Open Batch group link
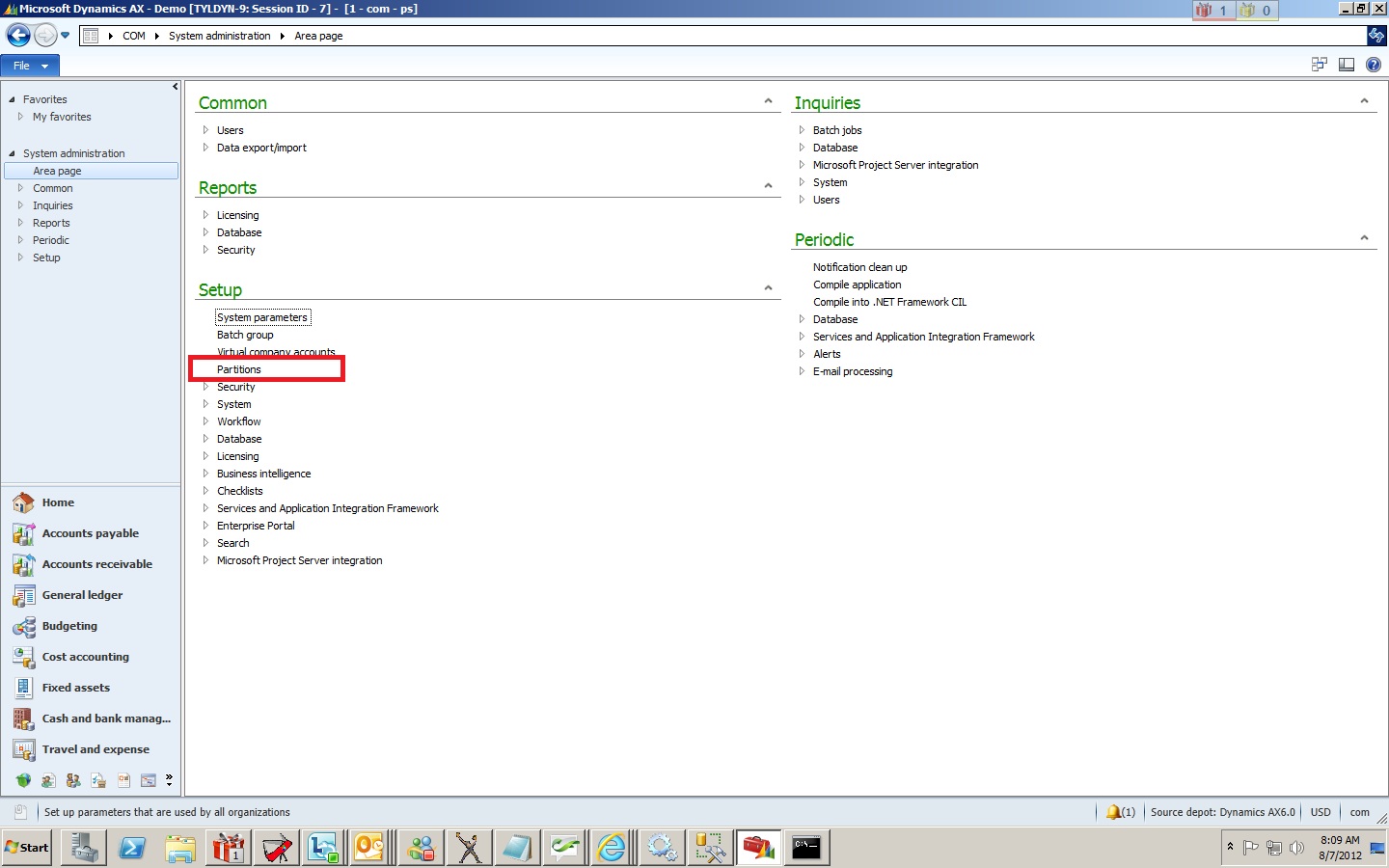This screenshot has height=868, width=1389. [245, 335]
